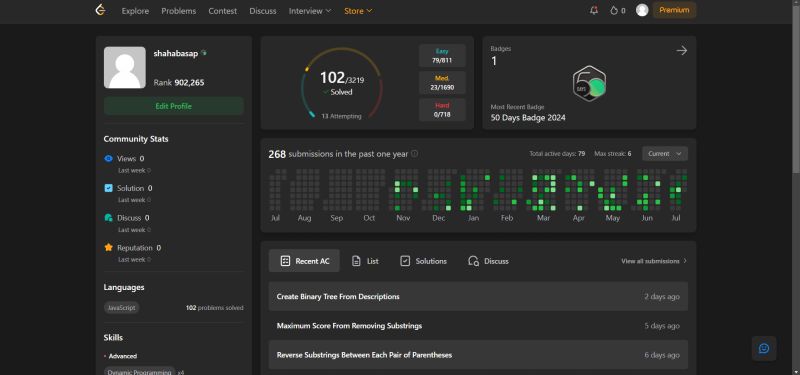Expand the Interview dropdown menu
Viewport: 800px width, 375px height.
[x=310, y=11]
